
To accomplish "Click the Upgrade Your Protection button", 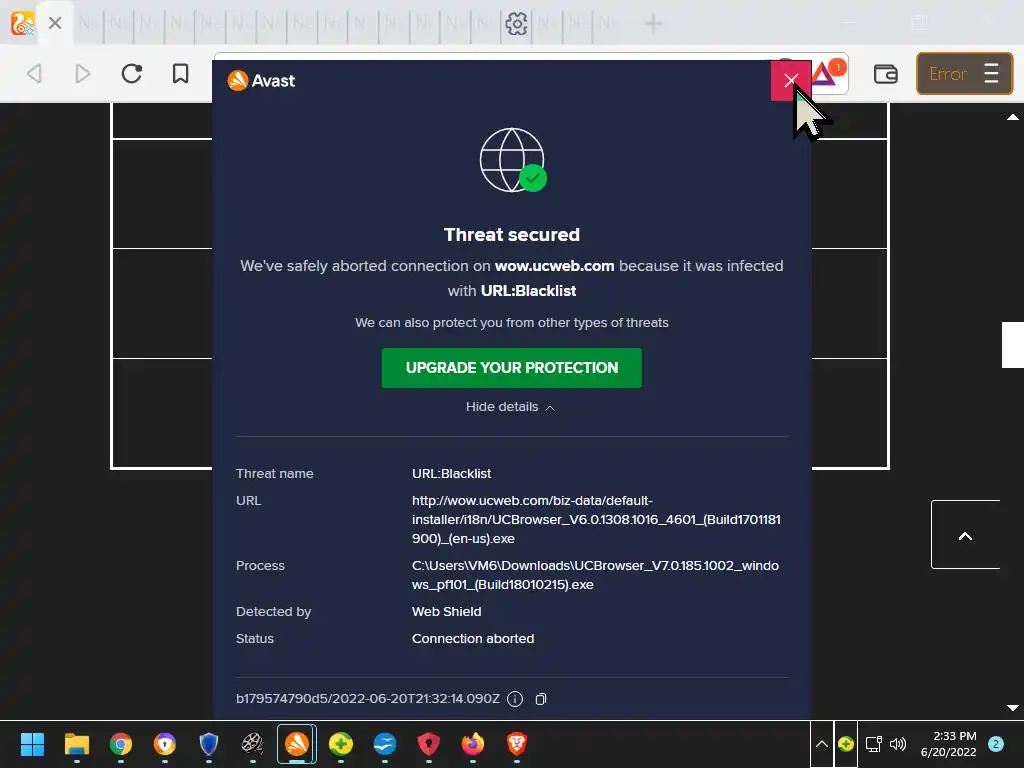I will (511, 368).
